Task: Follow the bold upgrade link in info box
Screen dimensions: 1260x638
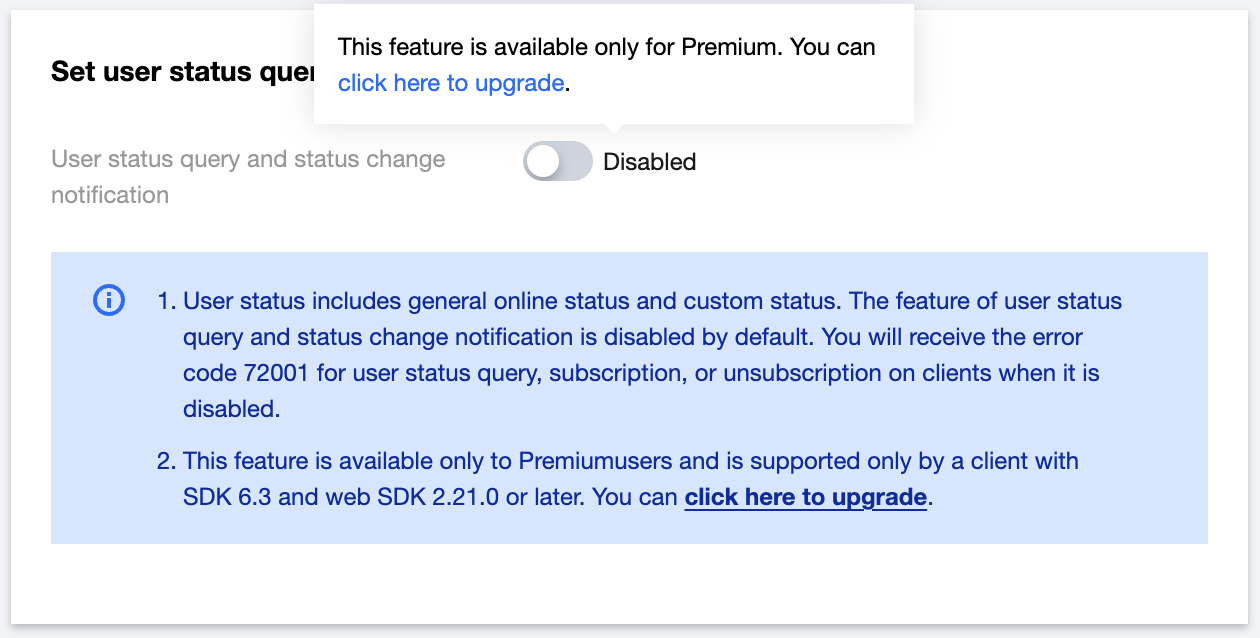Action: [805, 497]
